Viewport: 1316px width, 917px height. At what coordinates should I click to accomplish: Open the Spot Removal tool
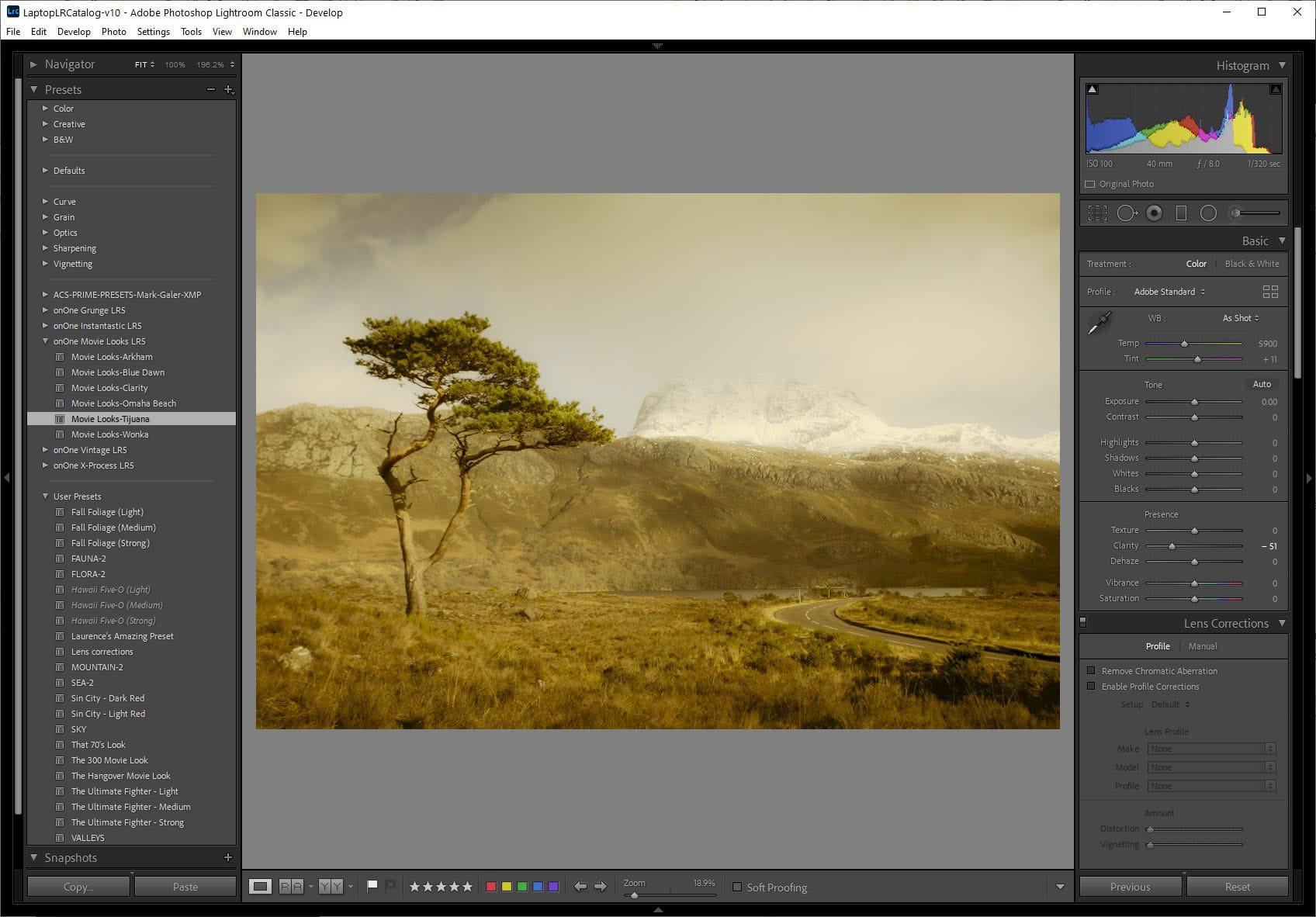(x=1127, y=213)
